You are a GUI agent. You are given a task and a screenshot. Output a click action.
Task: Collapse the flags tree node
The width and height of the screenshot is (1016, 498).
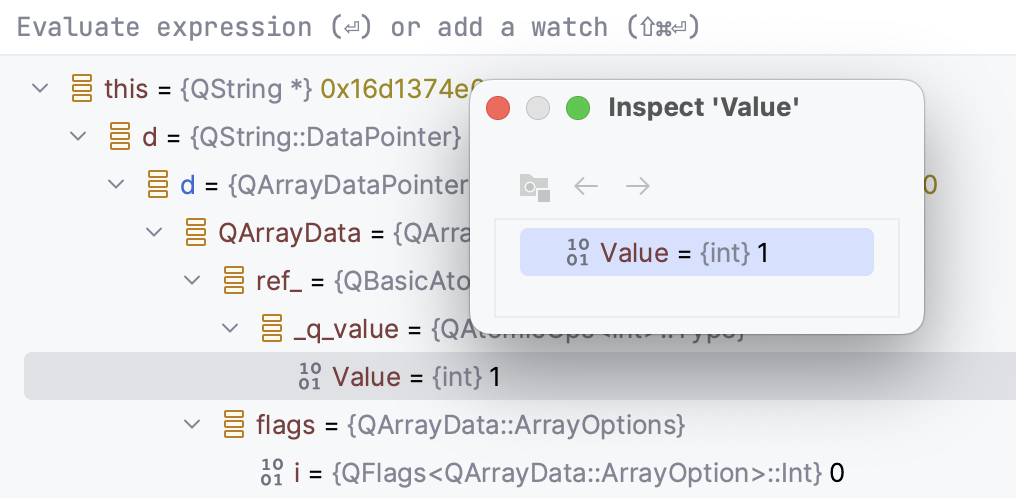click(192, 425)
